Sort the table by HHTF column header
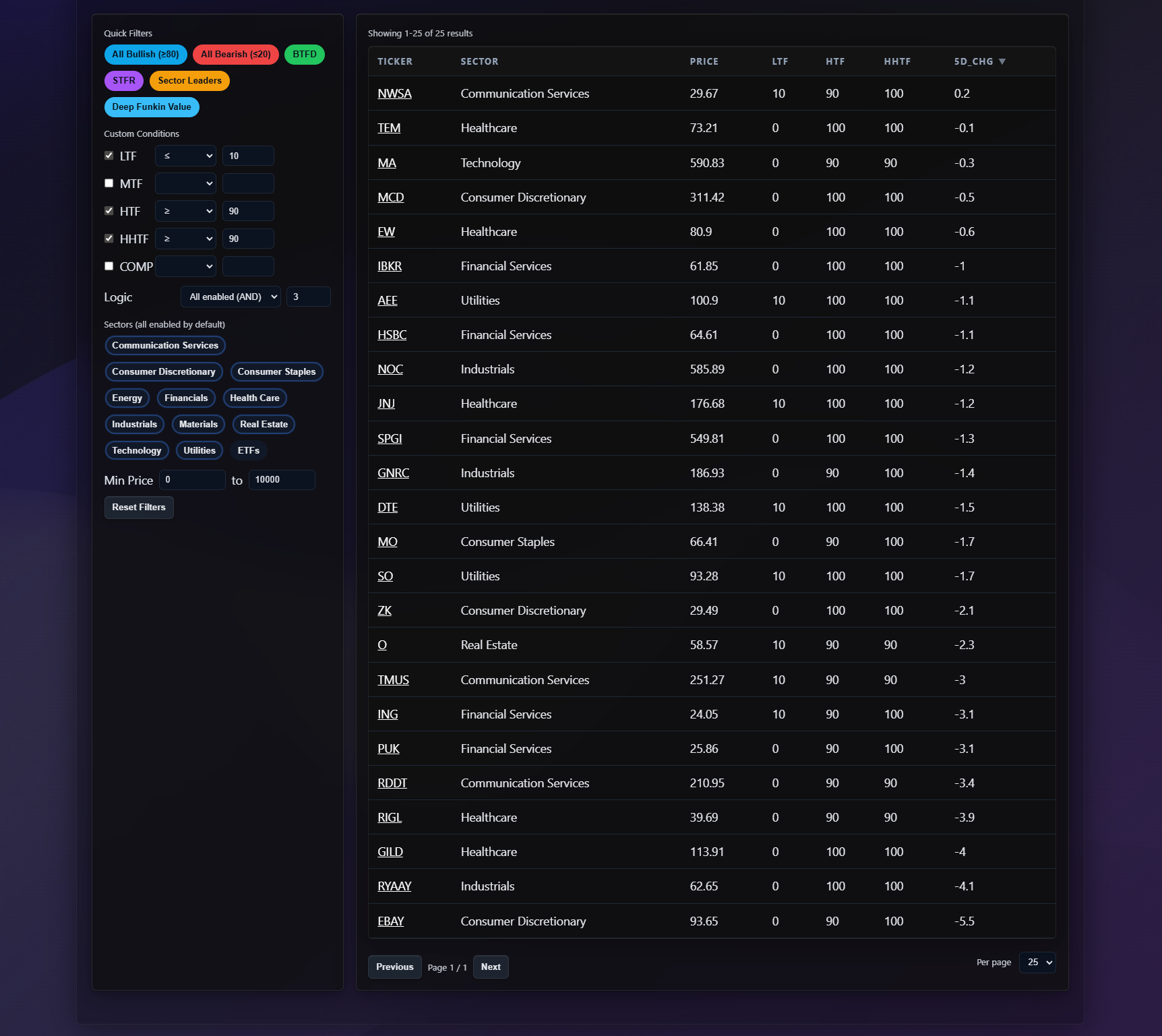The image size is (1162, 1036). pos(897,61)
